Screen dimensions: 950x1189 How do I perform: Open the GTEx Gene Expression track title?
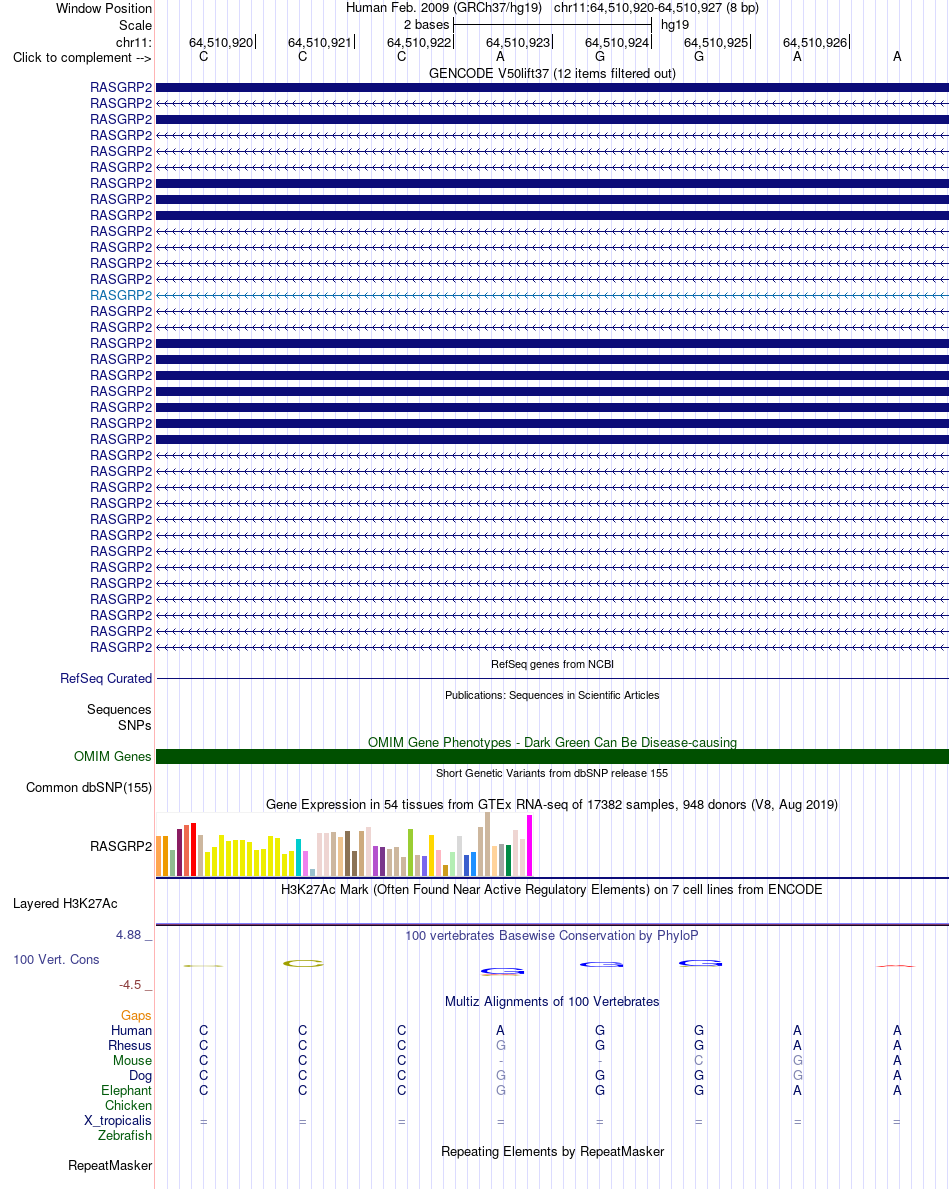pyautogui.click(x=552, y=805)
